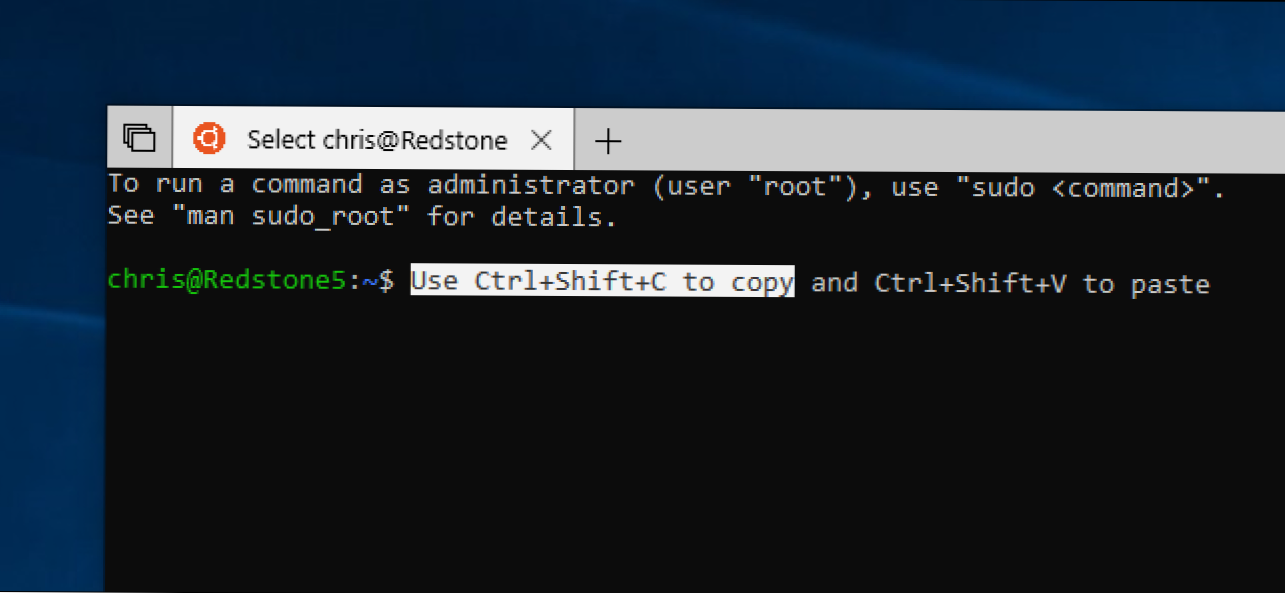This screenshot has width=1285, height=593.
Task: Click the line mentioning sudo <command>
Action: [666, 186]
